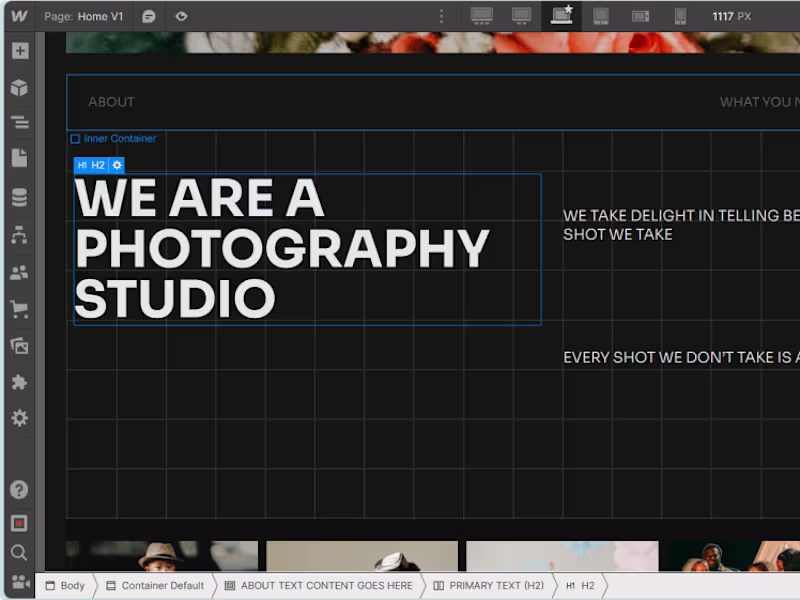Switch to tablet breakpoint view
Image resolution: width=800 pixels, height=600 pixels.
point(601,16)
